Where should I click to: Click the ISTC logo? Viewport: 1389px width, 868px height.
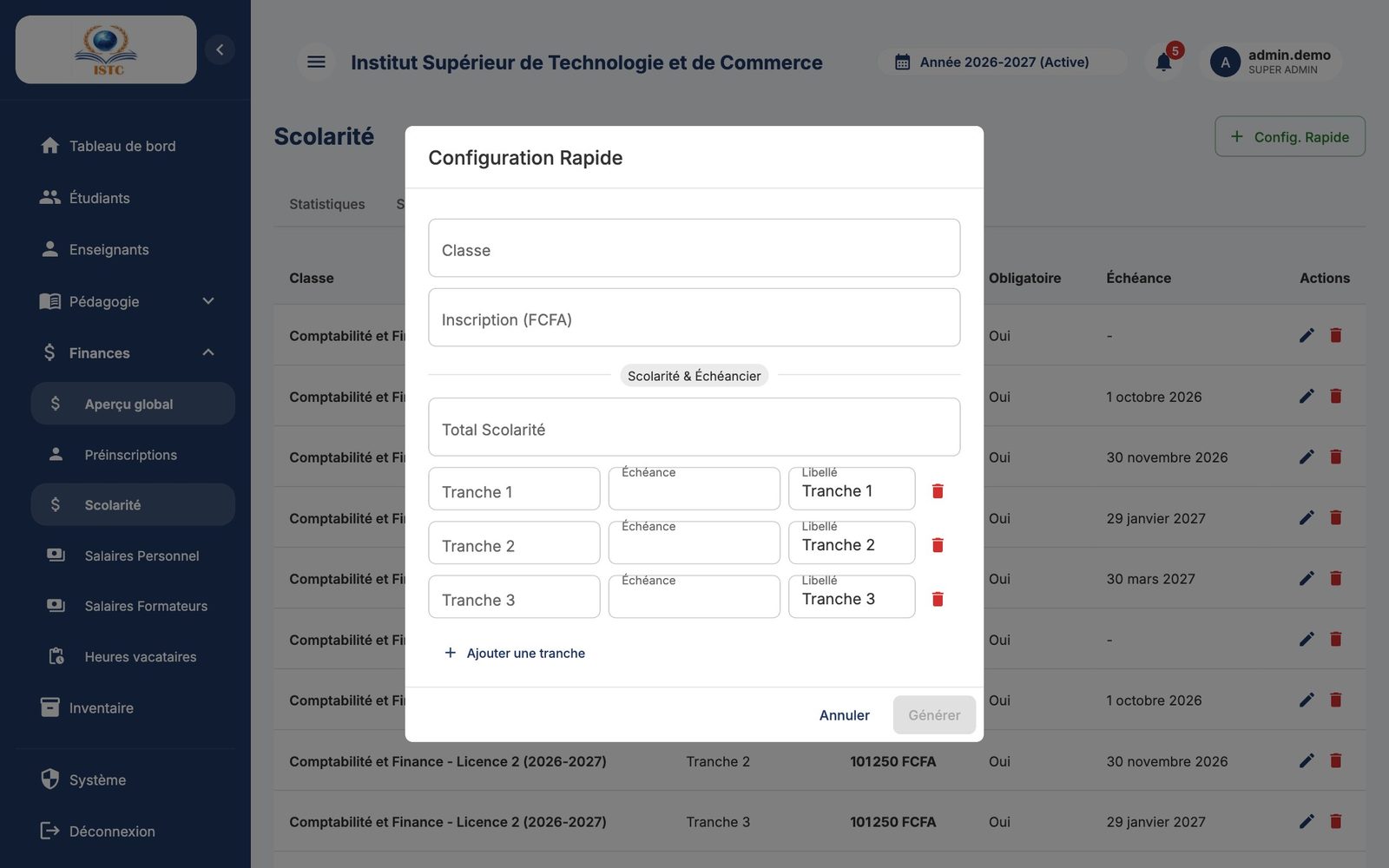pos(106,49)
